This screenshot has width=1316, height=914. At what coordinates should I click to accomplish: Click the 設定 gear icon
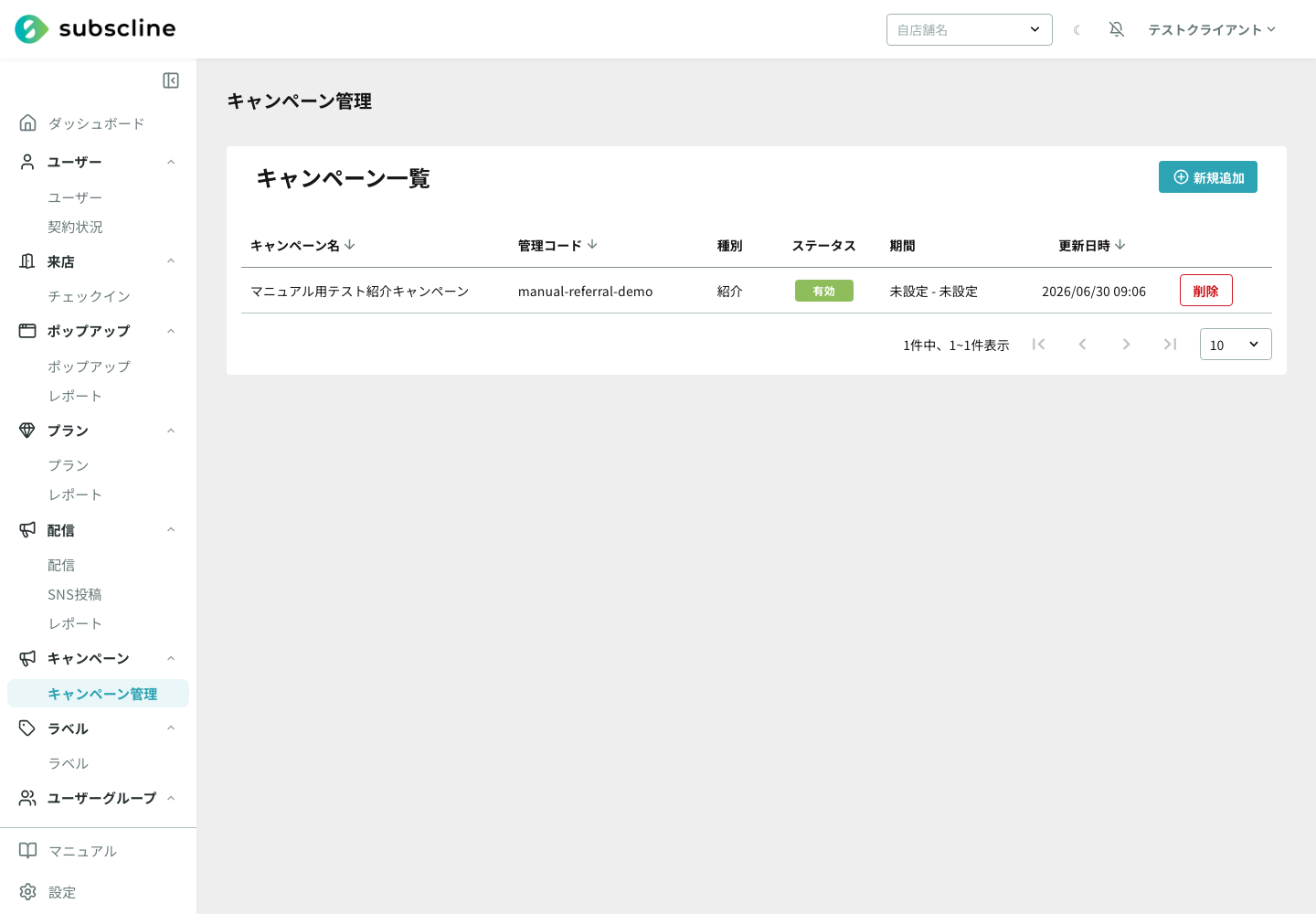[28, 892]
